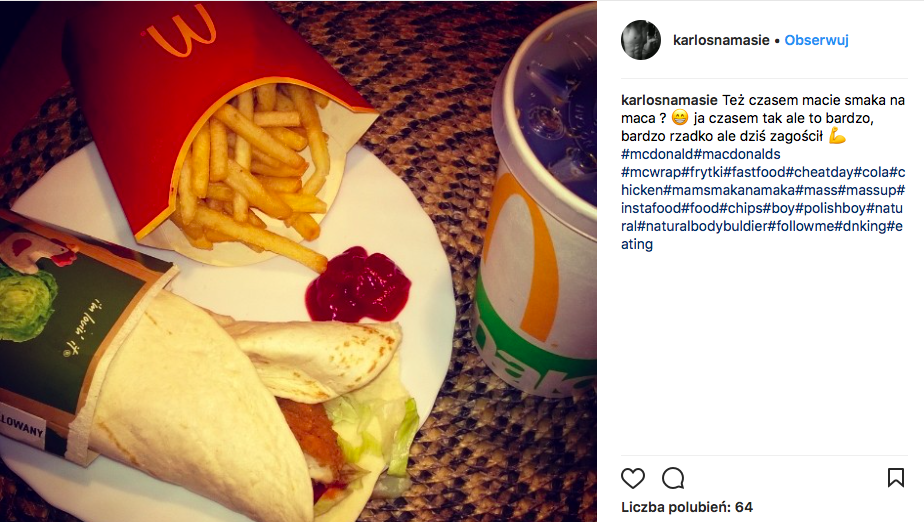The width and height of the screenshot is (924, 522).
Task: Save the post with the bookmark icon
Action: (896, 478)
